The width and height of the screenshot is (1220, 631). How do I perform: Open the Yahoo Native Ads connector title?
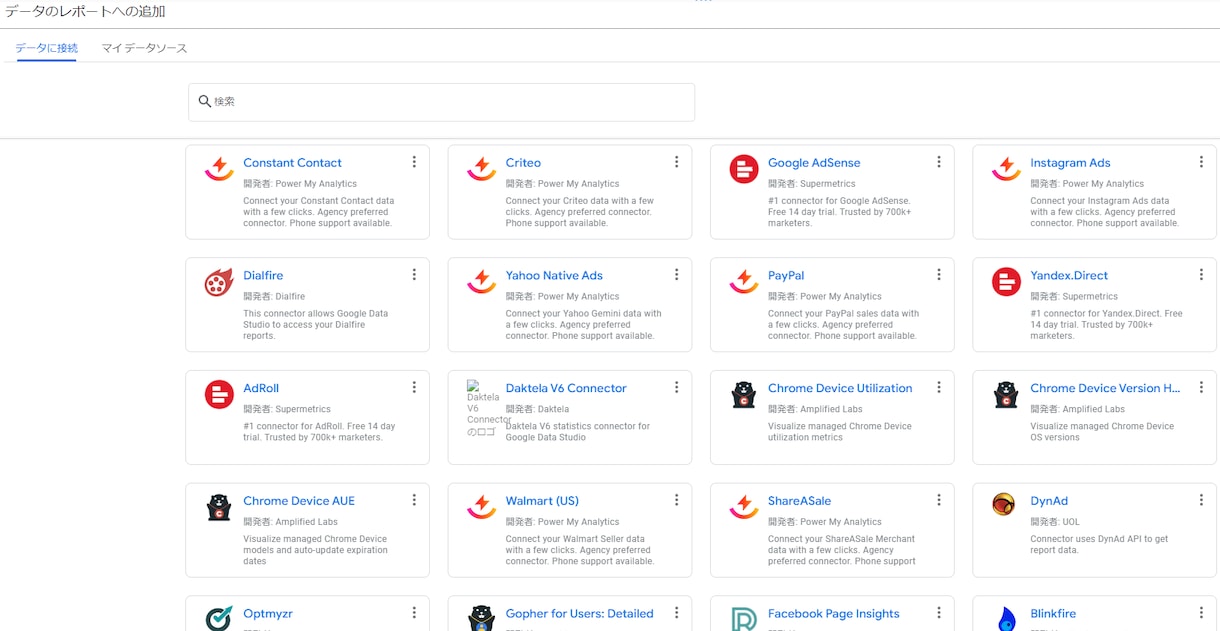[554, 275]
